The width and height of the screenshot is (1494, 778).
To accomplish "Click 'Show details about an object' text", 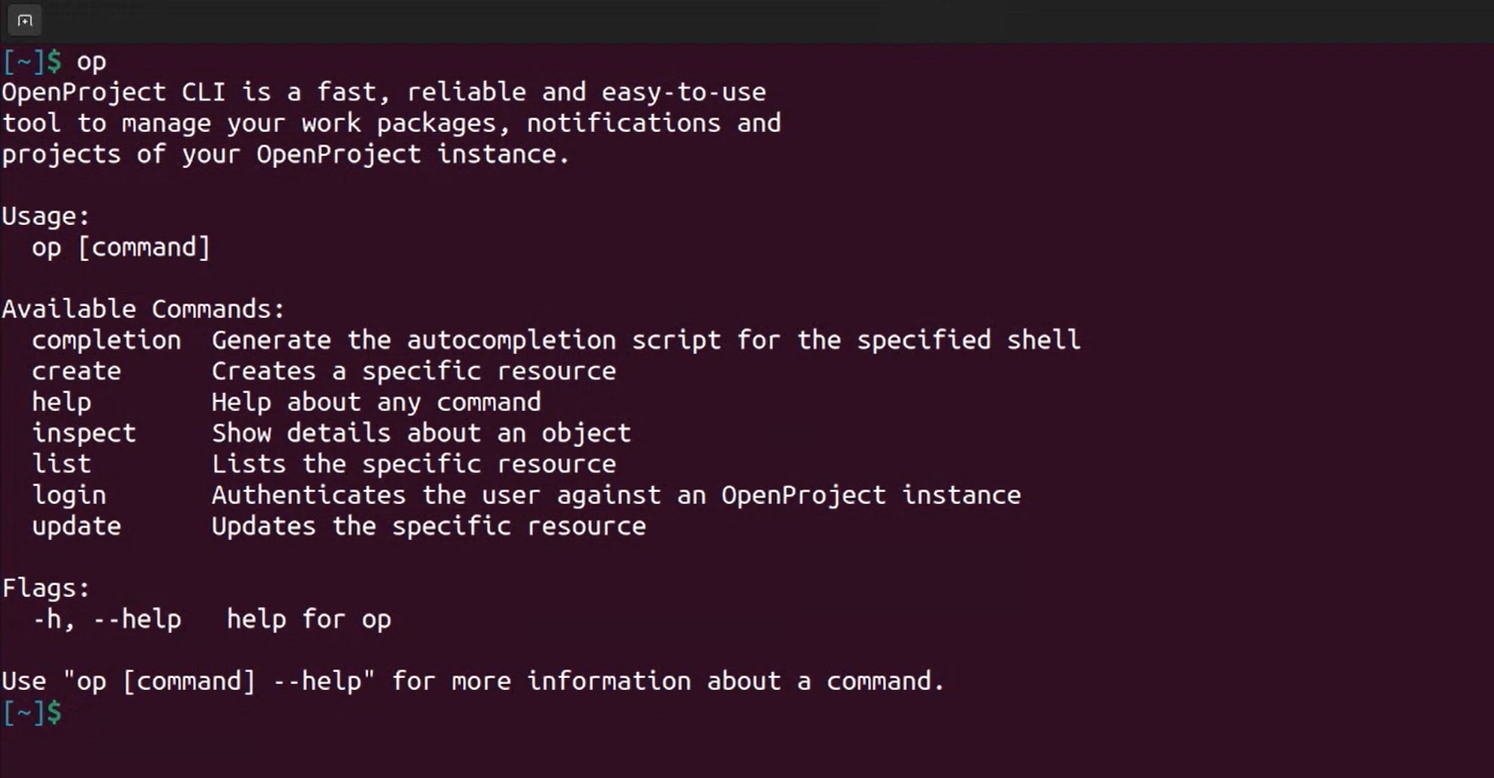I will [421, 433].
